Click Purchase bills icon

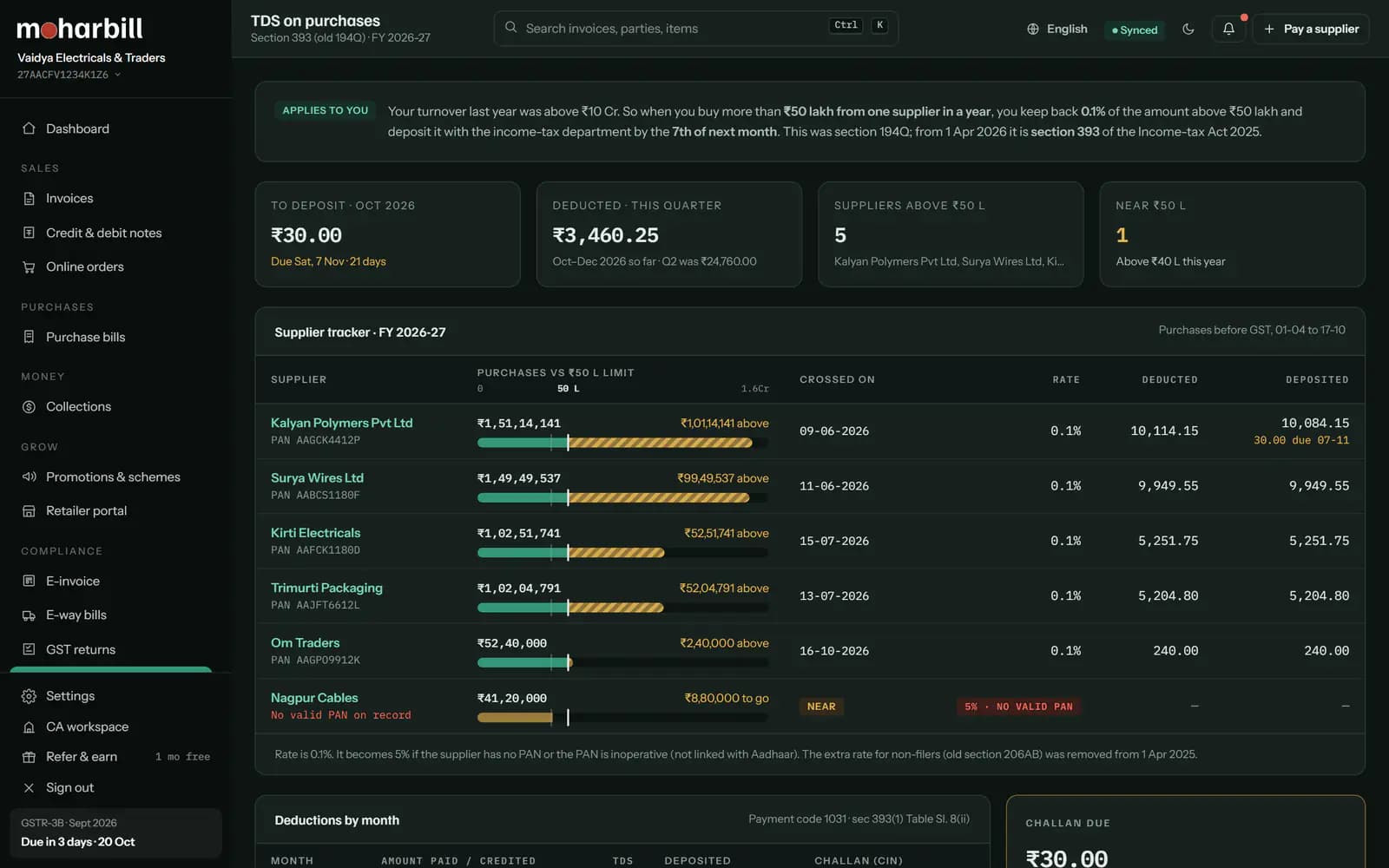pos(29,337)
